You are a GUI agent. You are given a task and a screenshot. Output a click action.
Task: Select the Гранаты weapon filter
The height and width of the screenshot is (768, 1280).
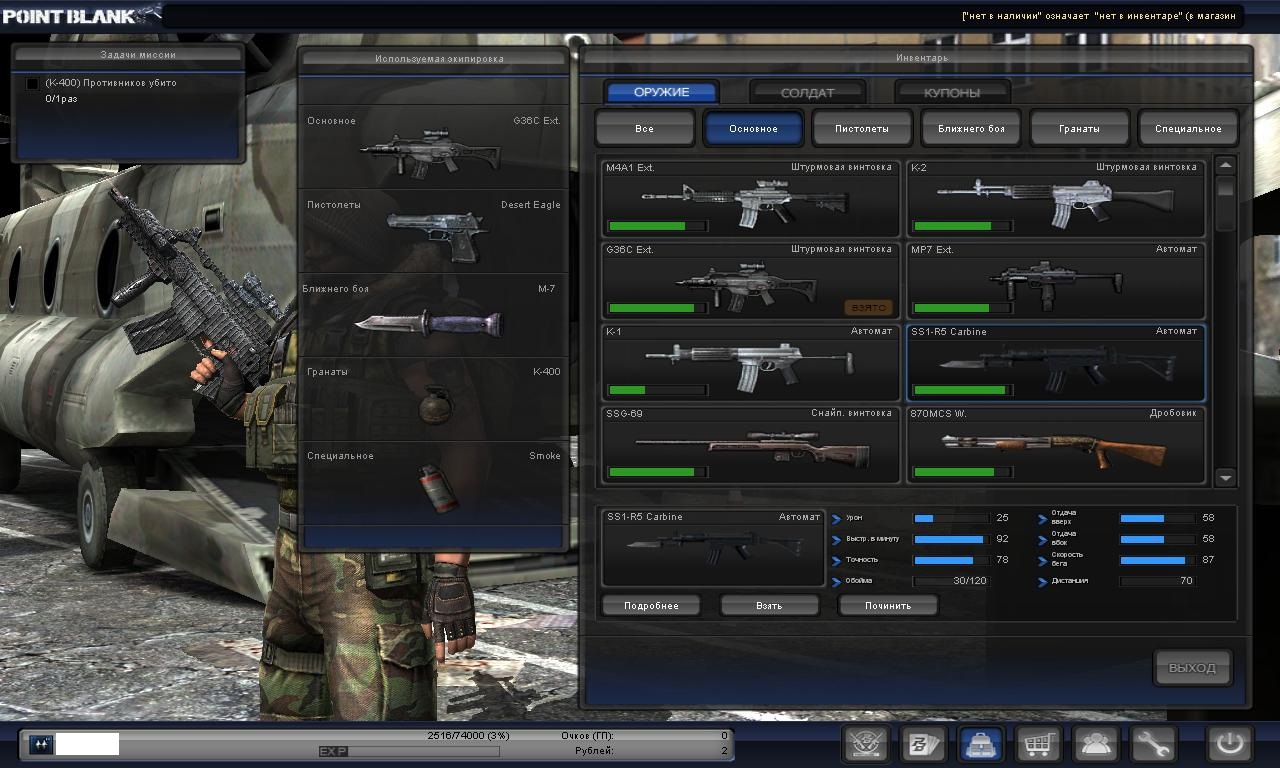point(1079,129)
